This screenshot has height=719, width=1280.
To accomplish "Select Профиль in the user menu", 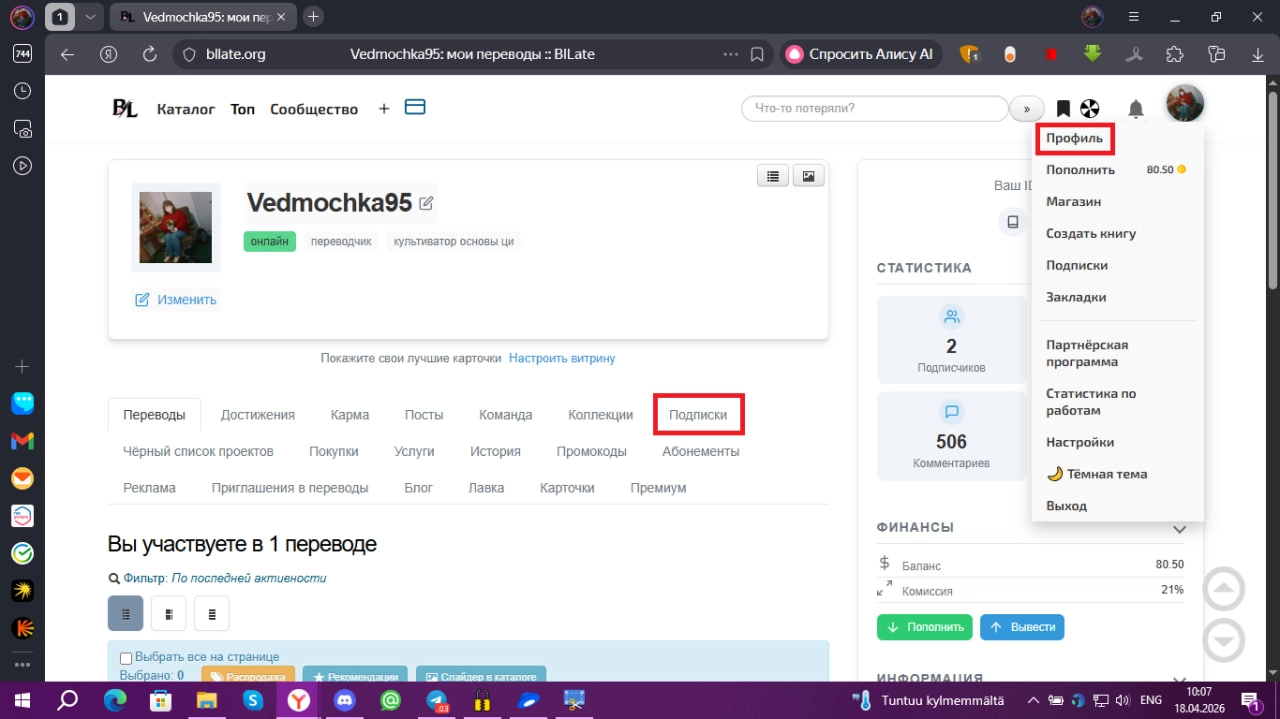I will coord(1074,138).
